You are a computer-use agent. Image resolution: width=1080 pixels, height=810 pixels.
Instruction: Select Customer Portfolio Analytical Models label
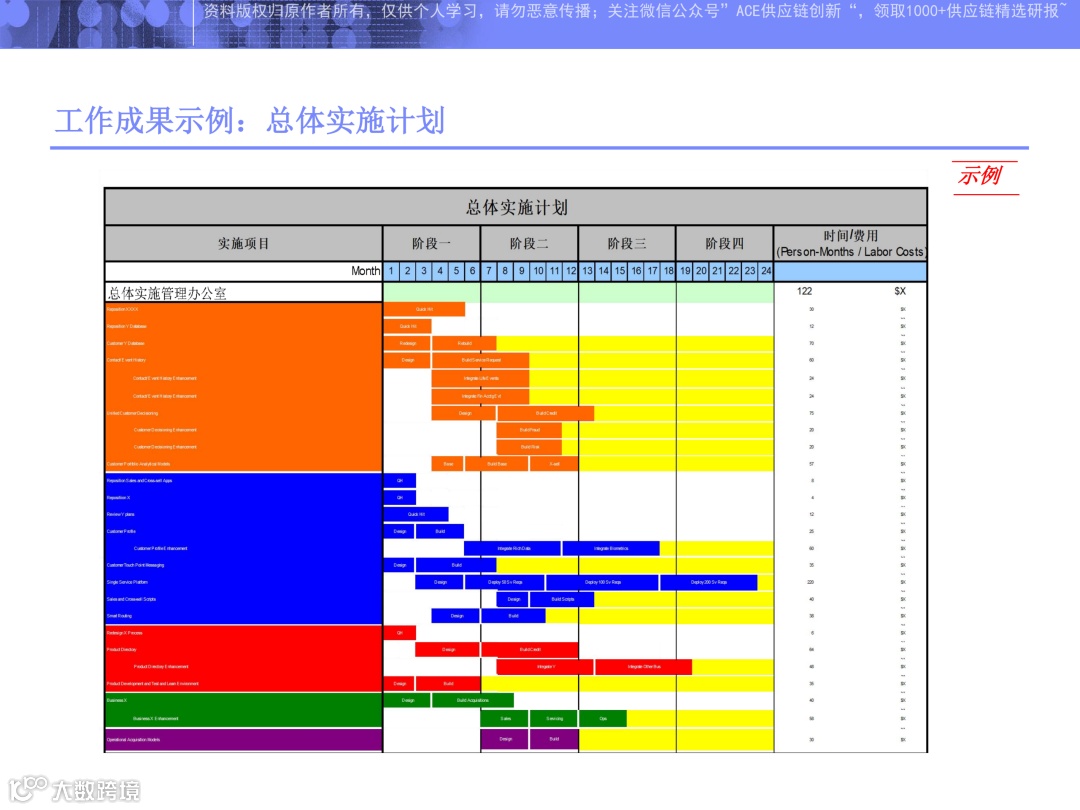[138, 464]
